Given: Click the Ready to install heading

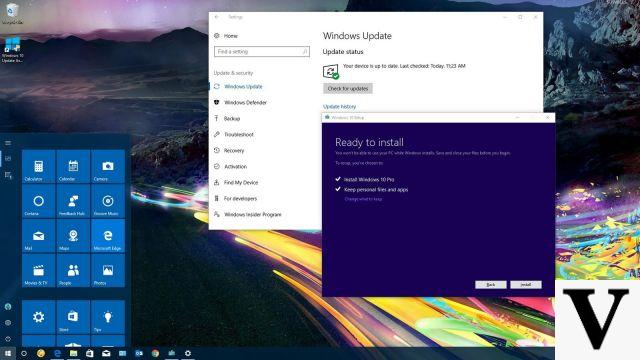Looking at the screenshot, I should tap(369, 142).
